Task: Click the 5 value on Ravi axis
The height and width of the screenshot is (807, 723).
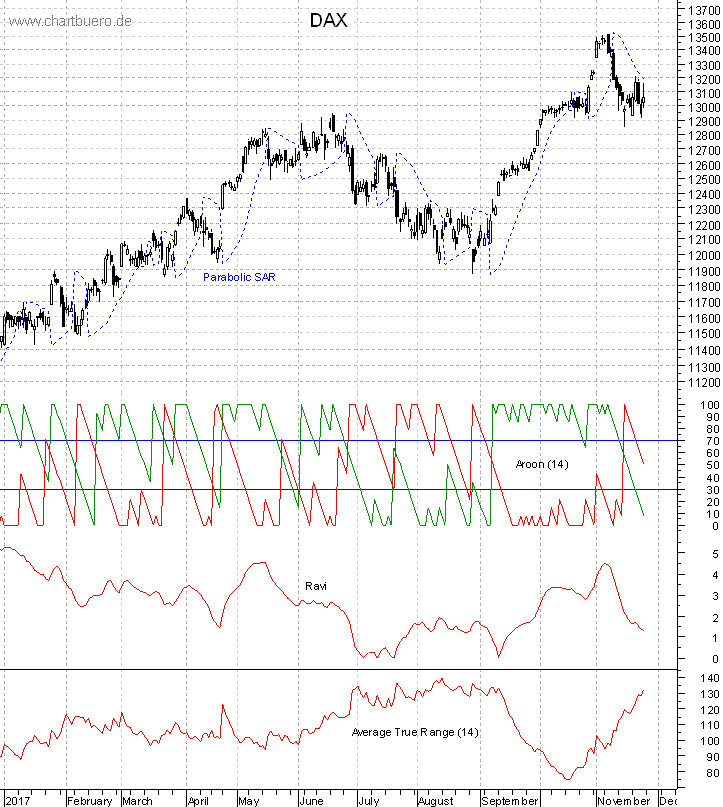Action: (x=715, y=554)
